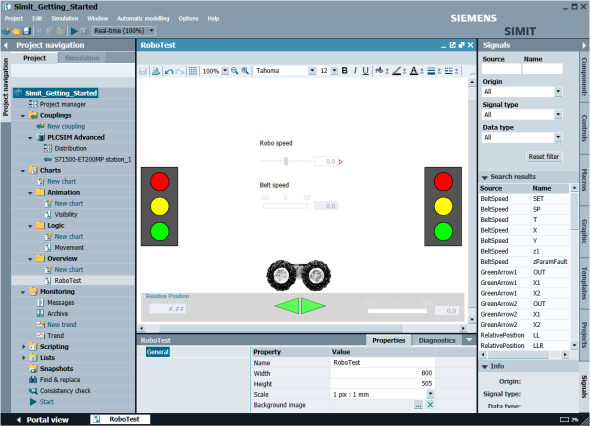590x426 pixels.
Task: Click the left green arrow
Action: [287, 306]
